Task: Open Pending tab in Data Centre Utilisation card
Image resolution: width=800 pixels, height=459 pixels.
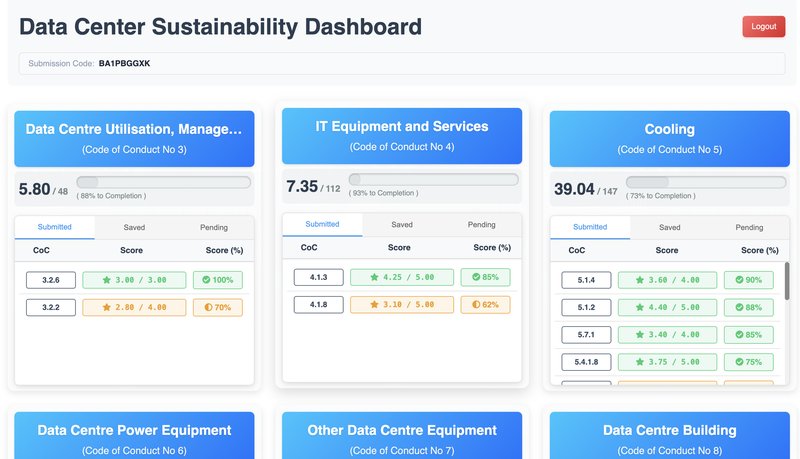Action: click(214, 227)
